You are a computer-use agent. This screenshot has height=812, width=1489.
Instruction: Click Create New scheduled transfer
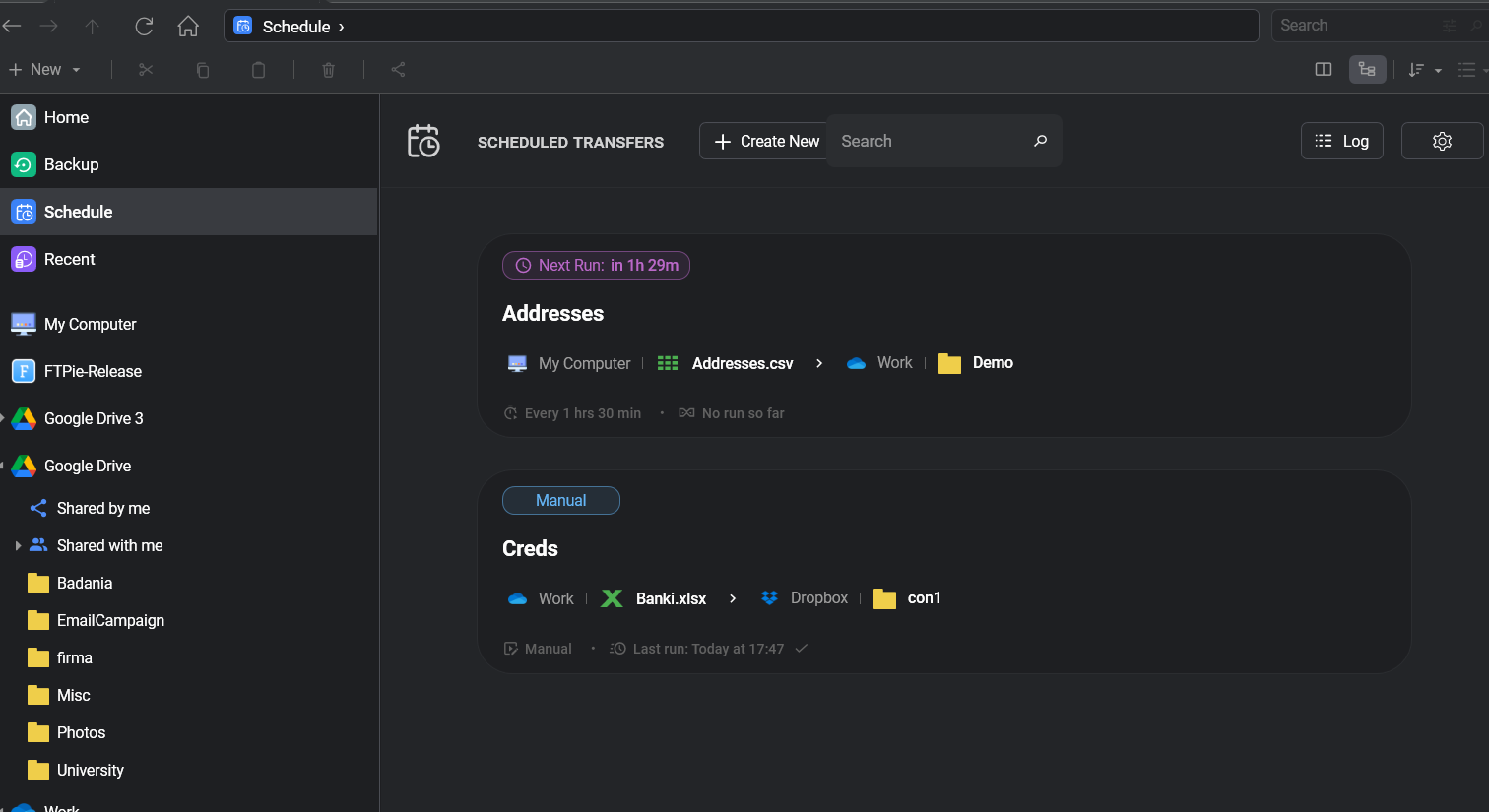coord(765,141)
